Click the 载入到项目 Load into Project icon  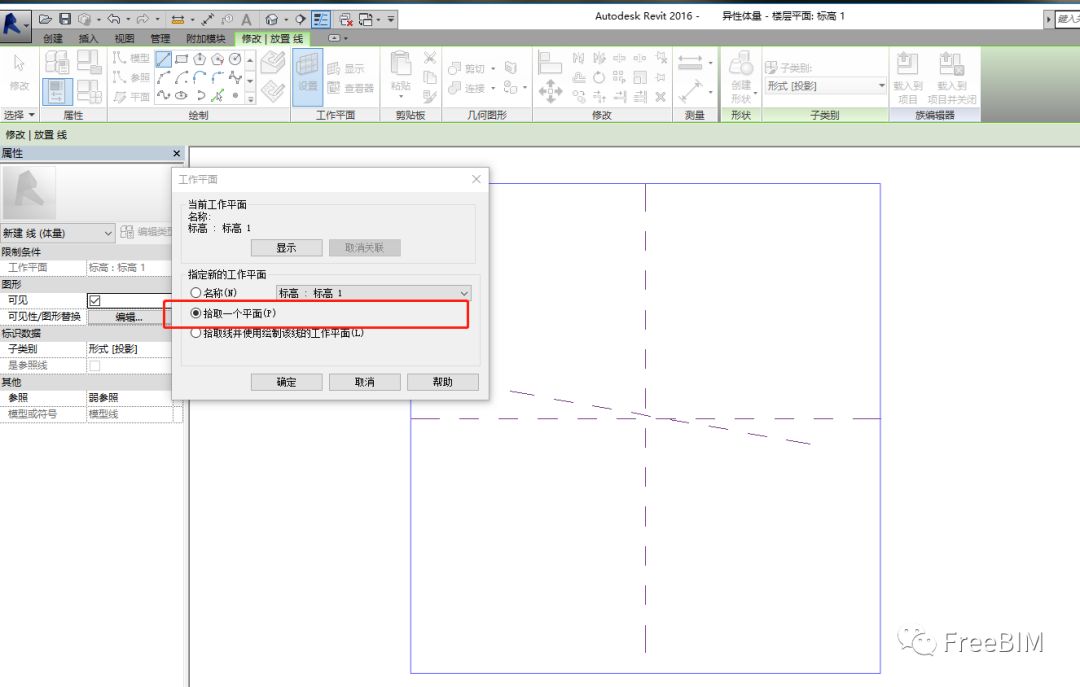(x=907, y=77)
